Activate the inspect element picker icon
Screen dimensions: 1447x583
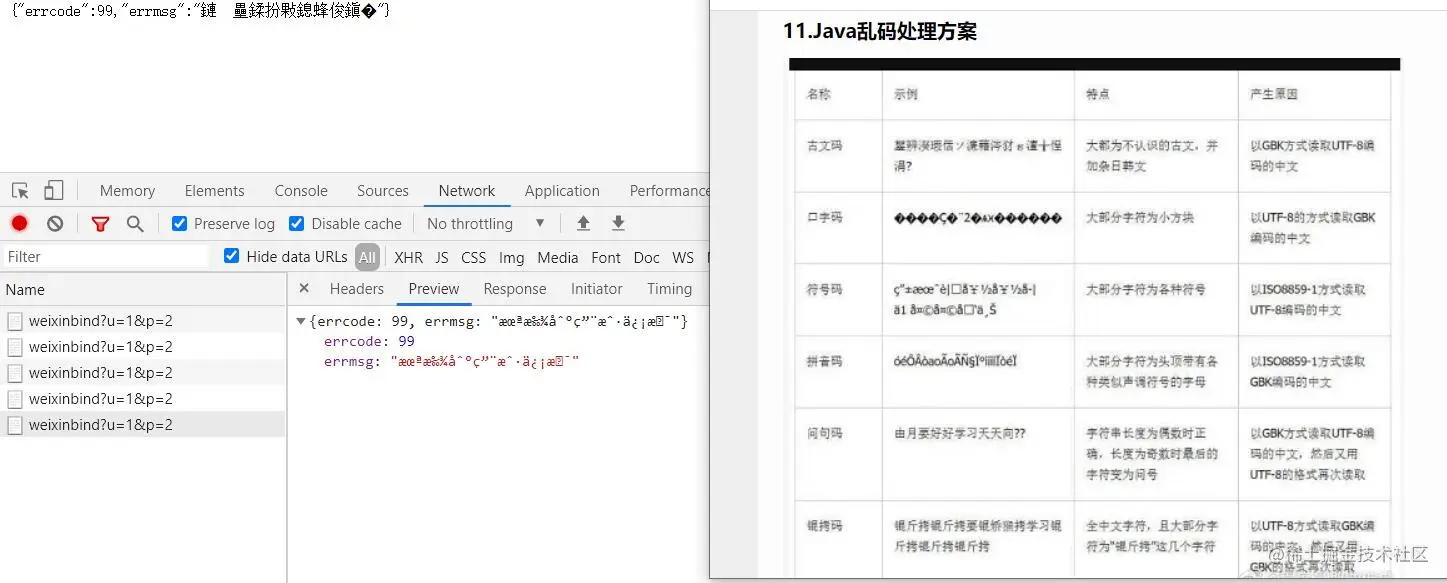(20, 190)
